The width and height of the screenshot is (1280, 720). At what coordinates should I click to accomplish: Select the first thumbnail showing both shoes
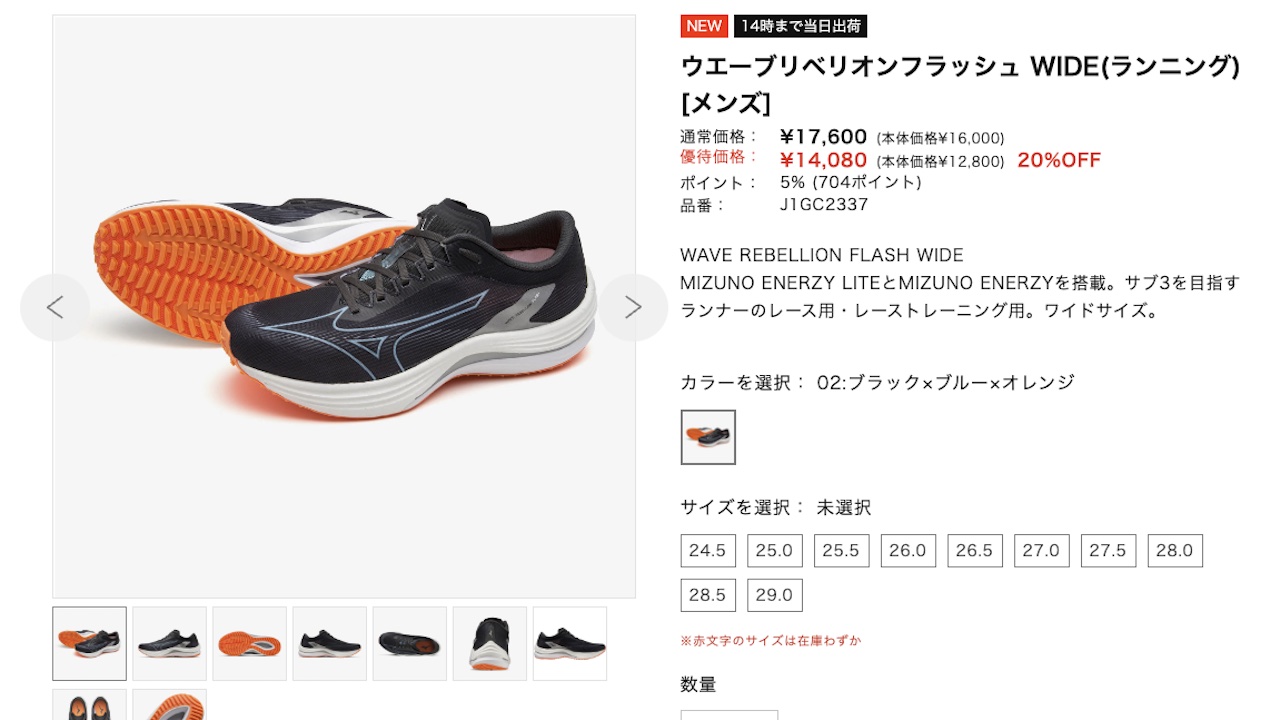[x=90, y=643]
